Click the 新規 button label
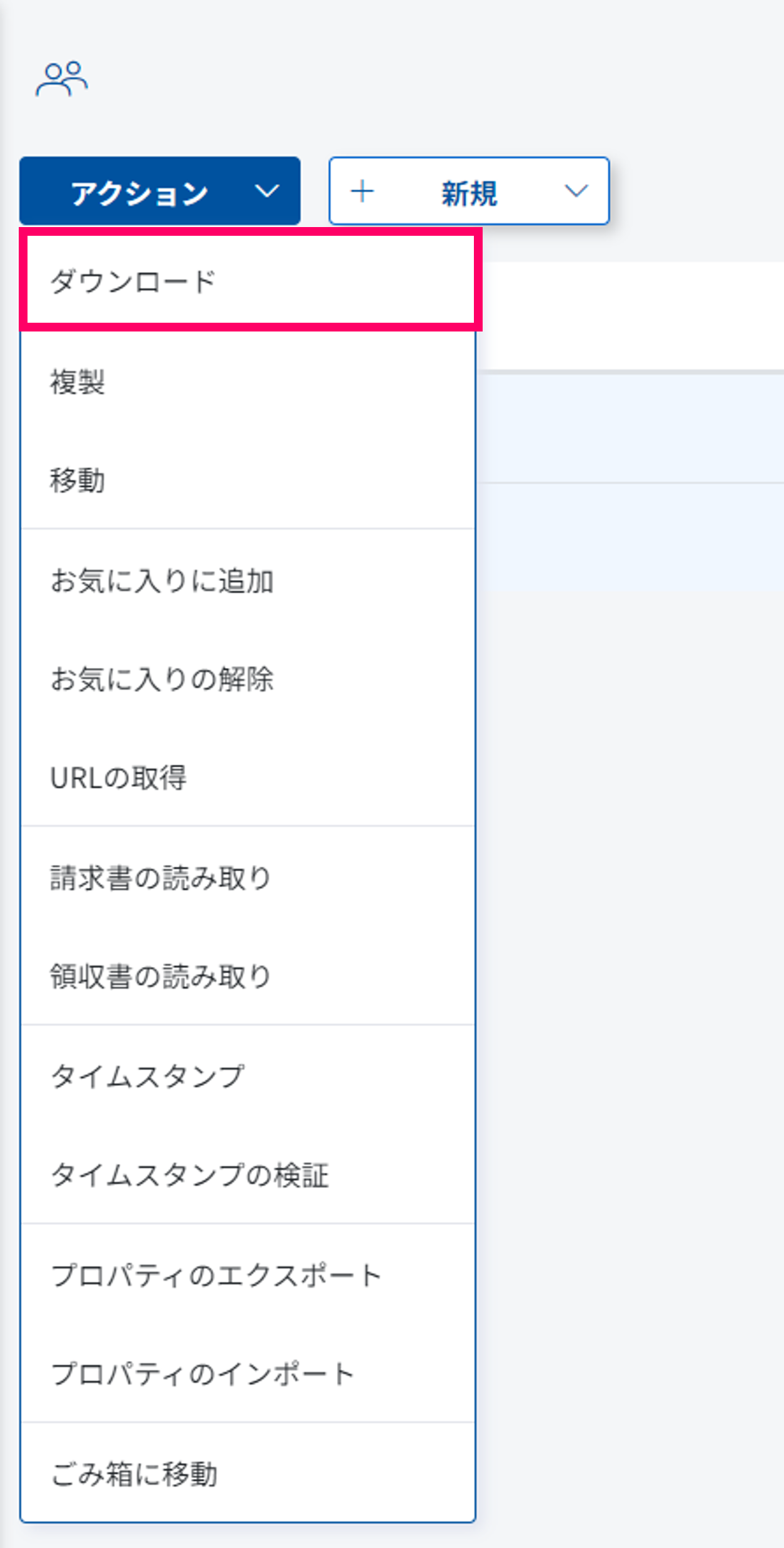Viewport: 784px width, 1548px height. tap(469, 193)
